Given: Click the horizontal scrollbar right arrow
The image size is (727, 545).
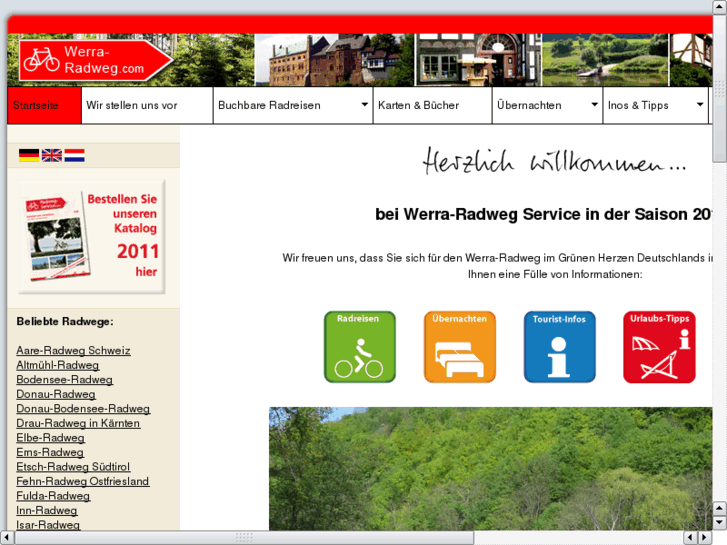Looking at the screenshot, I should [x=705, y=538].
